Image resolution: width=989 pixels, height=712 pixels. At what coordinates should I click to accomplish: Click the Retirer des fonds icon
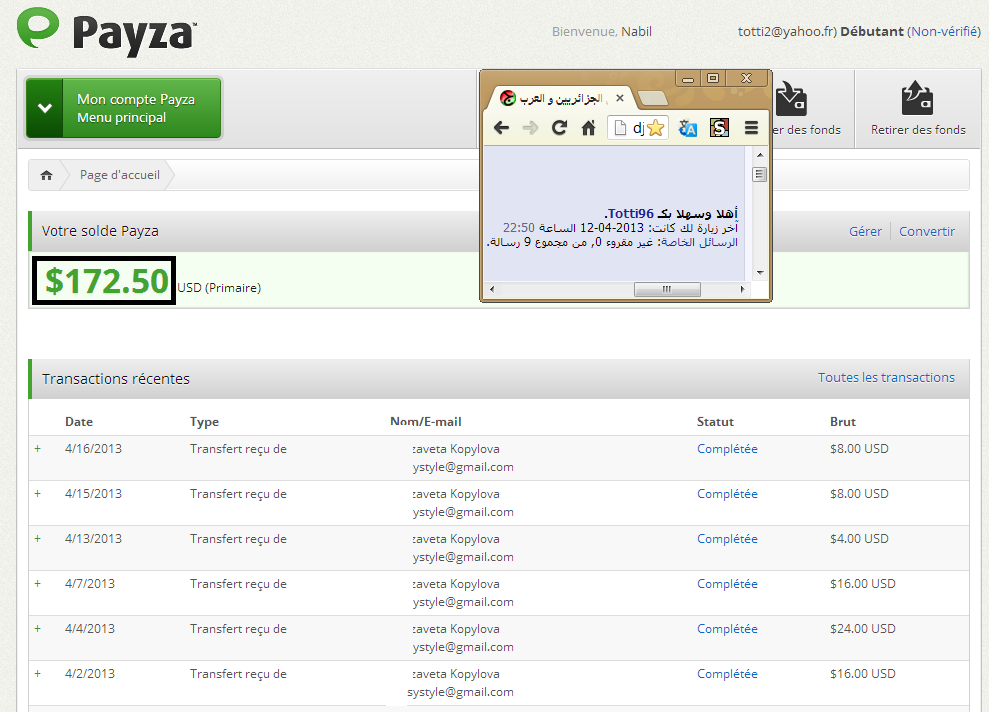[918, 98]
